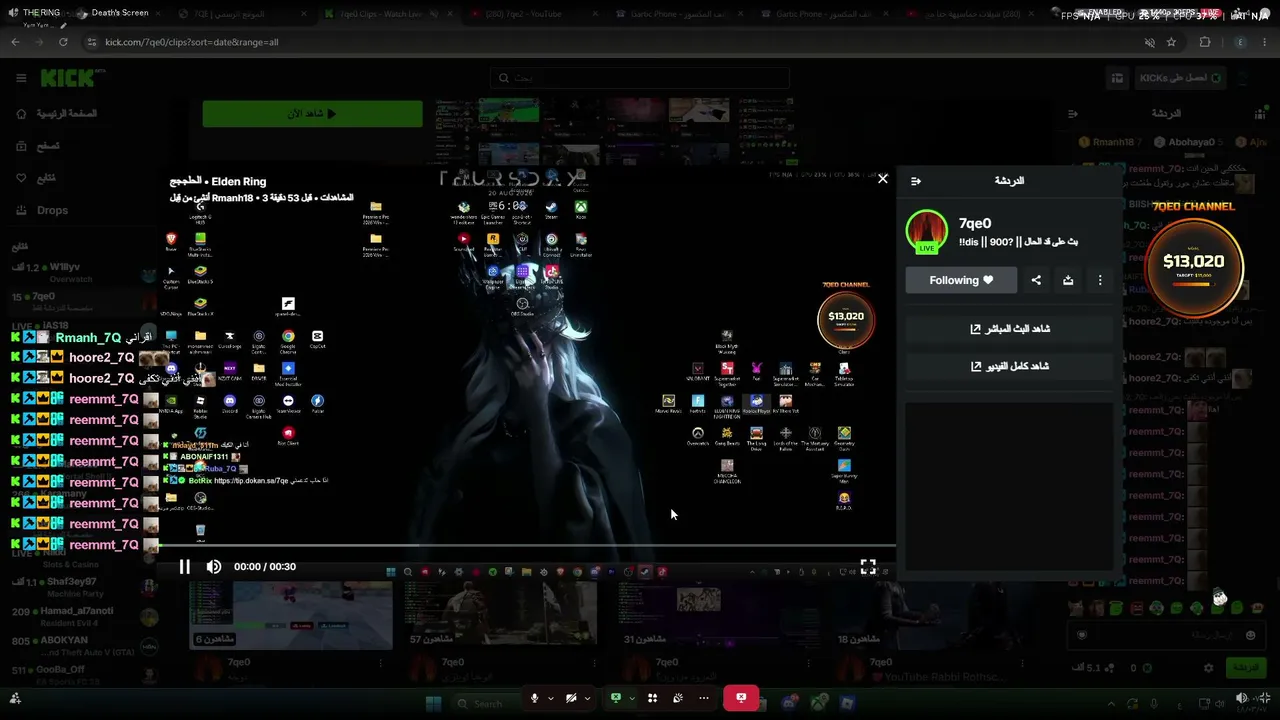
Task: Expand screen share options arrow
Action: (x=631, y=698)
